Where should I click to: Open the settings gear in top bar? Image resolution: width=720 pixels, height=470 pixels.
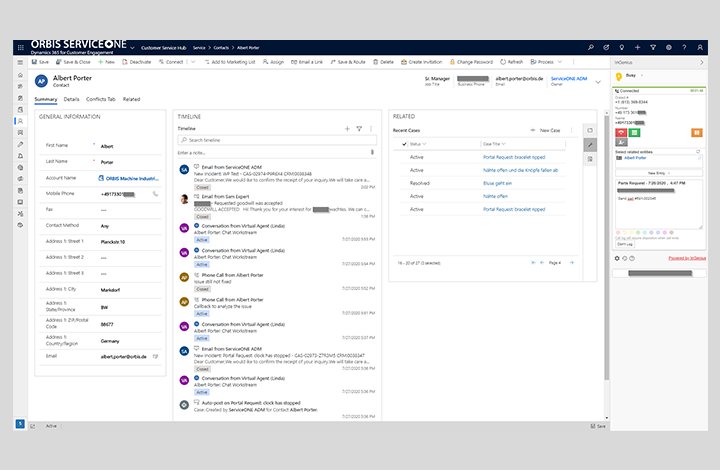669,47
